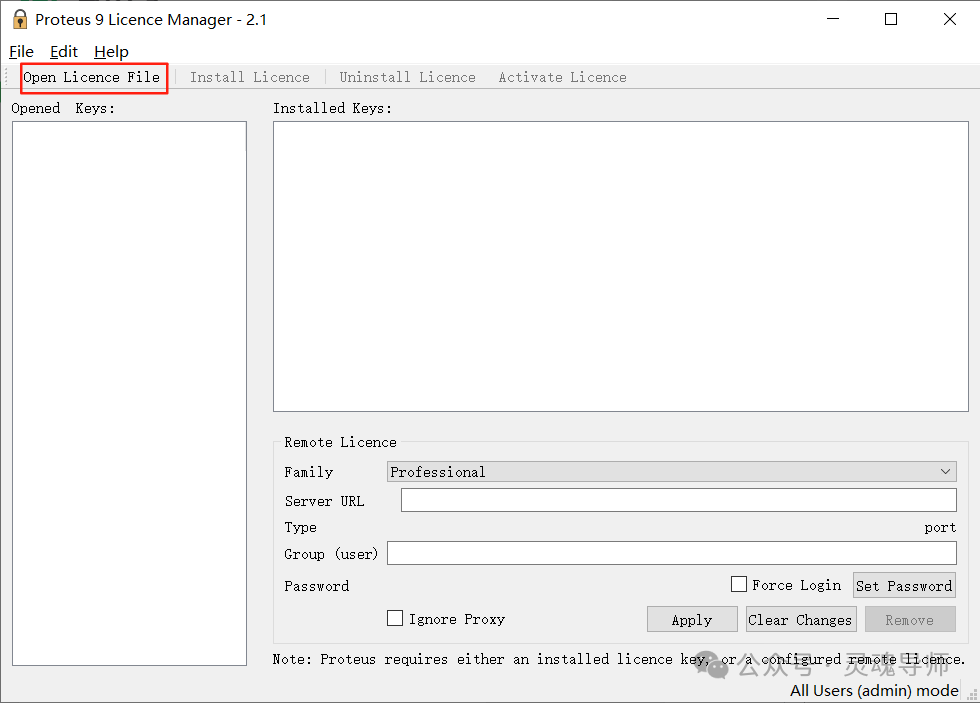Click inside the Server URL field
This screenshot has height=703, width=980.
(x=678, y=500)
